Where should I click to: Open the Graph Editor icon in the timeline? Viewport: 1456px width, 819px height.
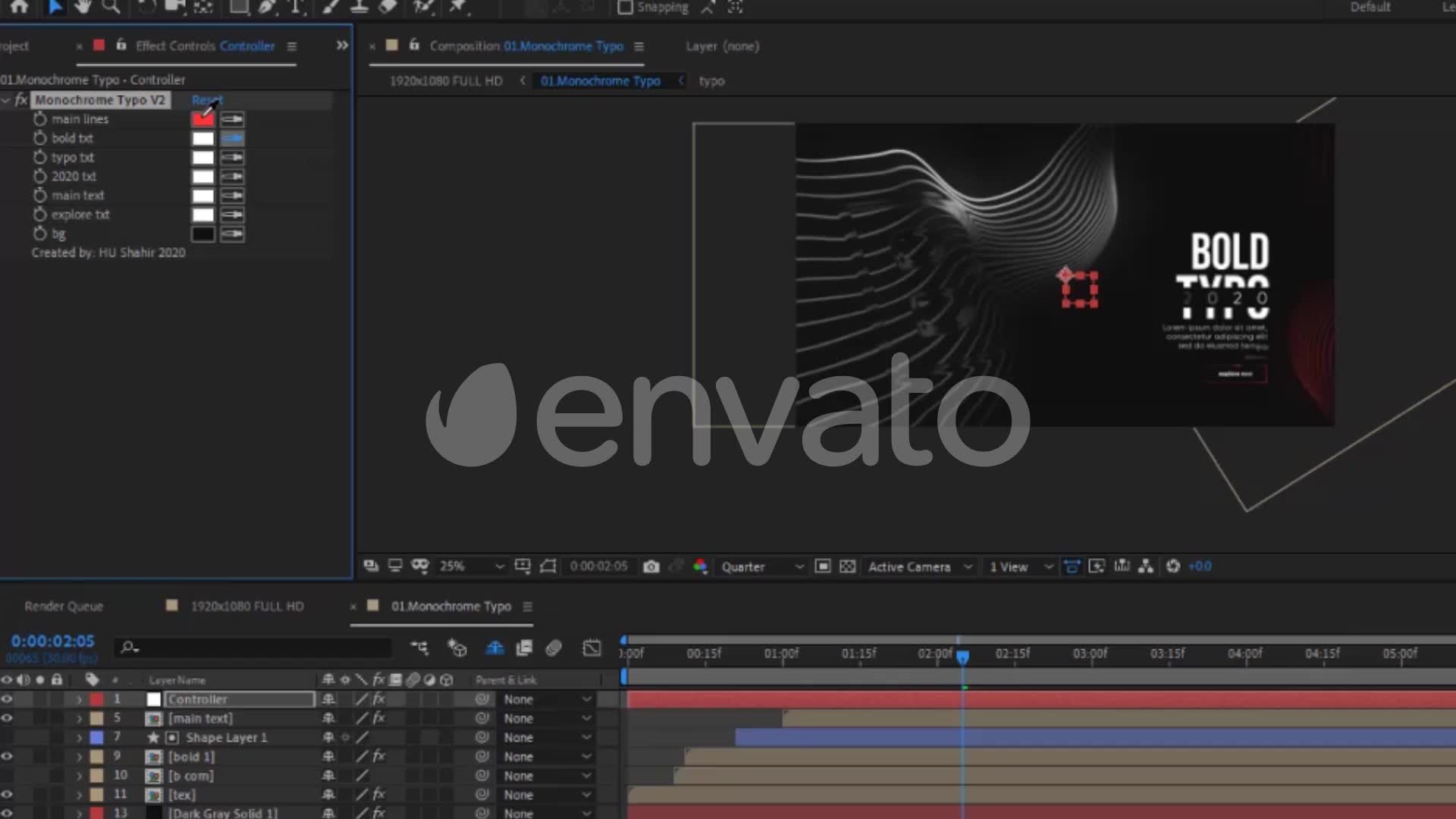pos(591,648)
